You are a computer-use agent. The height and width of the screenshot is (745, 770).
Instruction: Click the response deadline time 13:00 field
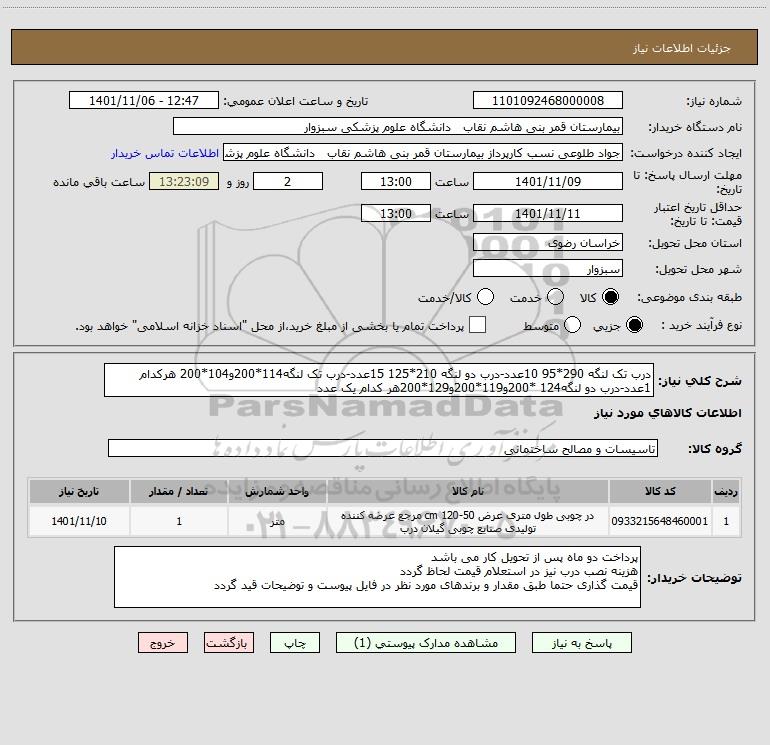tap(396, 181)
